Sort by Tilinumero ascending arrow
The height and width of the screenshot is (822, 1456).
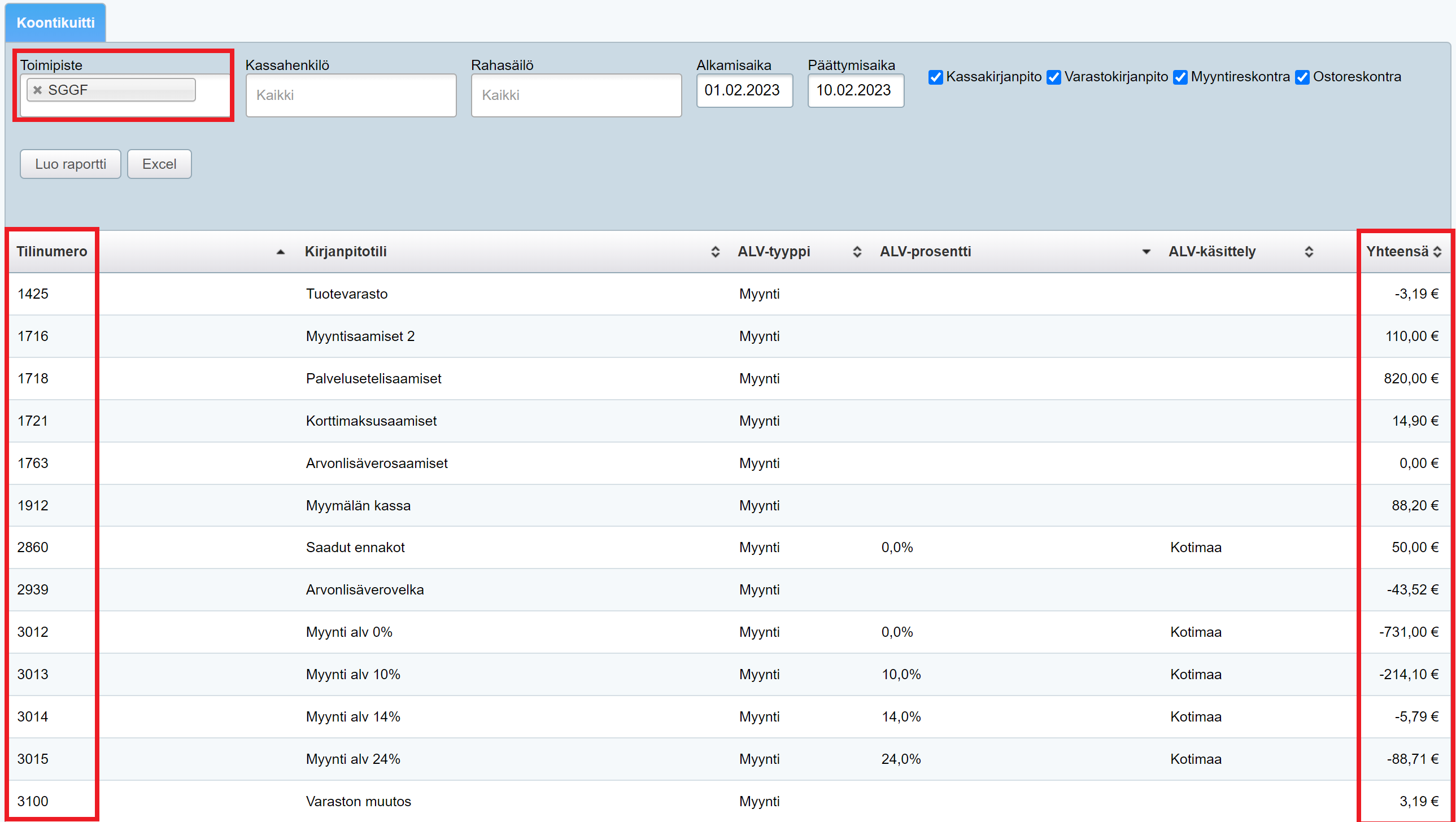tap(280, 252)
